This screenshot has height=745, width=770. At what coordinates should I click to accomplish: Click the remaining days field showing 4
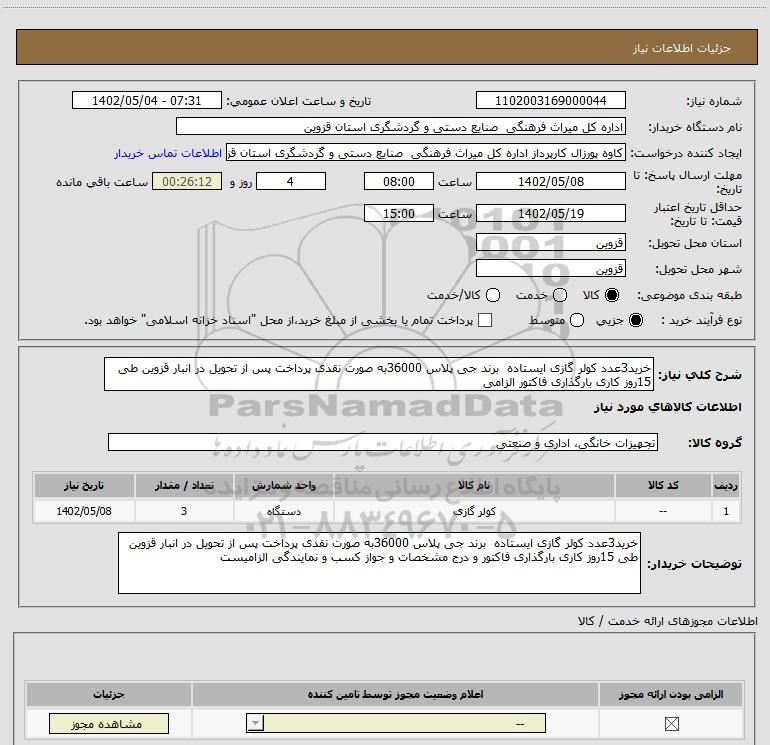coord(291,181)
